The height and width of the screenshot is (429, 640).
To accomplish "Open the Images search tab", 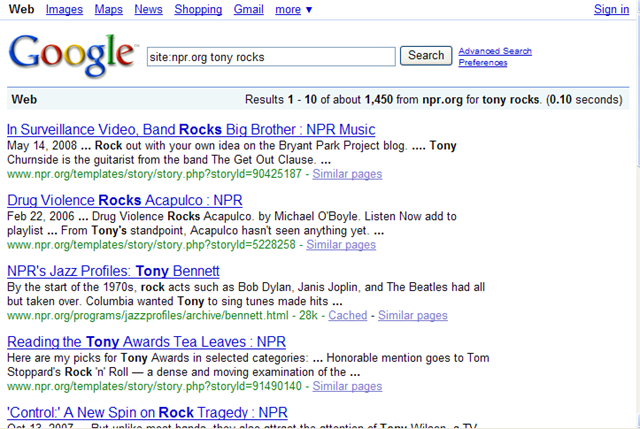I will (x=64, y=9).
